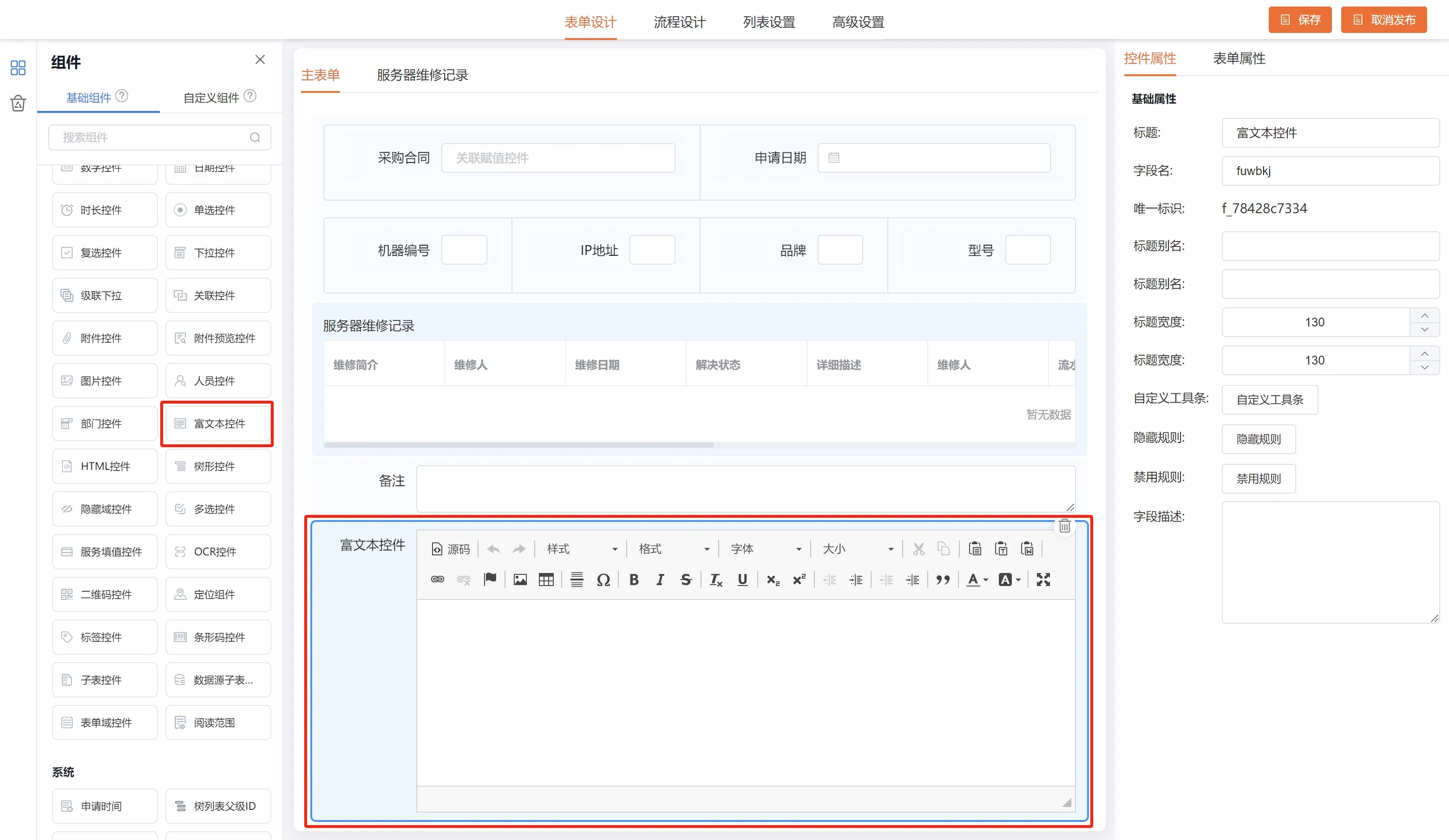
Task: Click the 隐藏规则 button
Action: point(1258,439)
